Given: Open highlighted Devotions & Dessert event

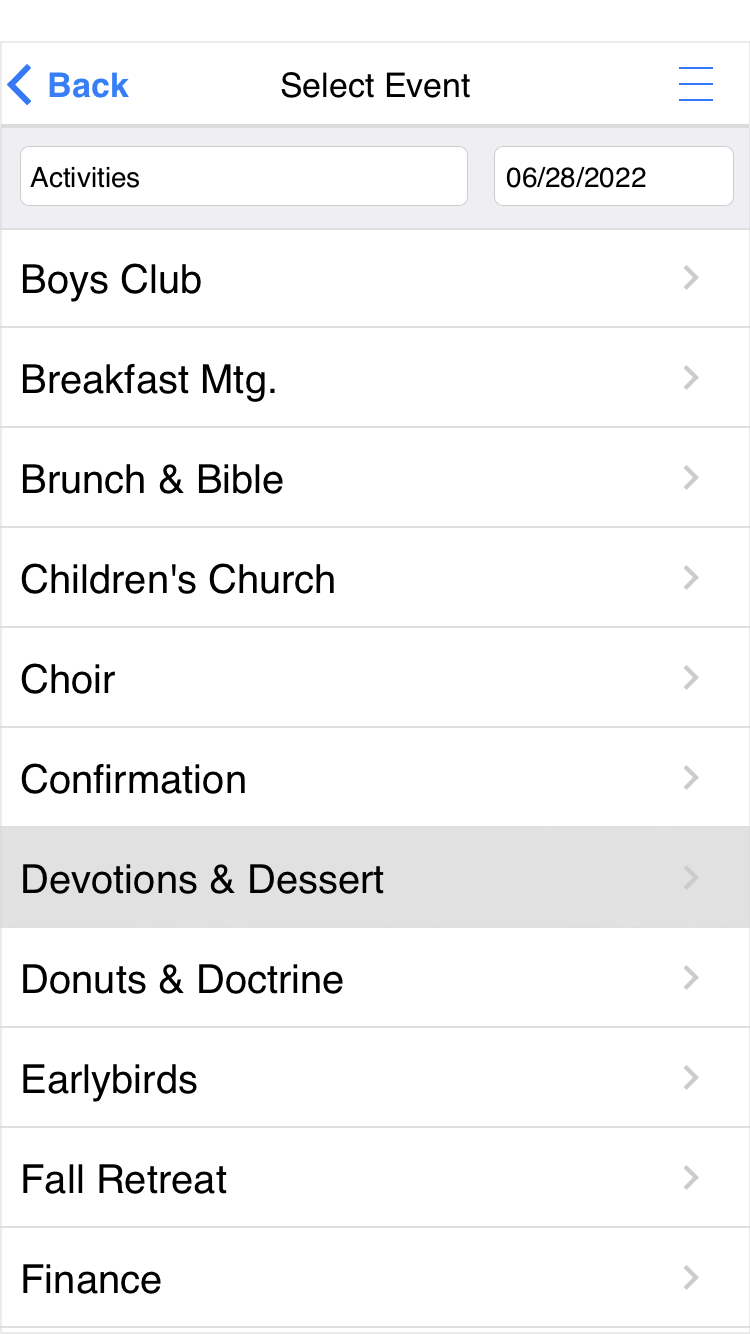Looking at the screenshot, I should pos(202,879).
